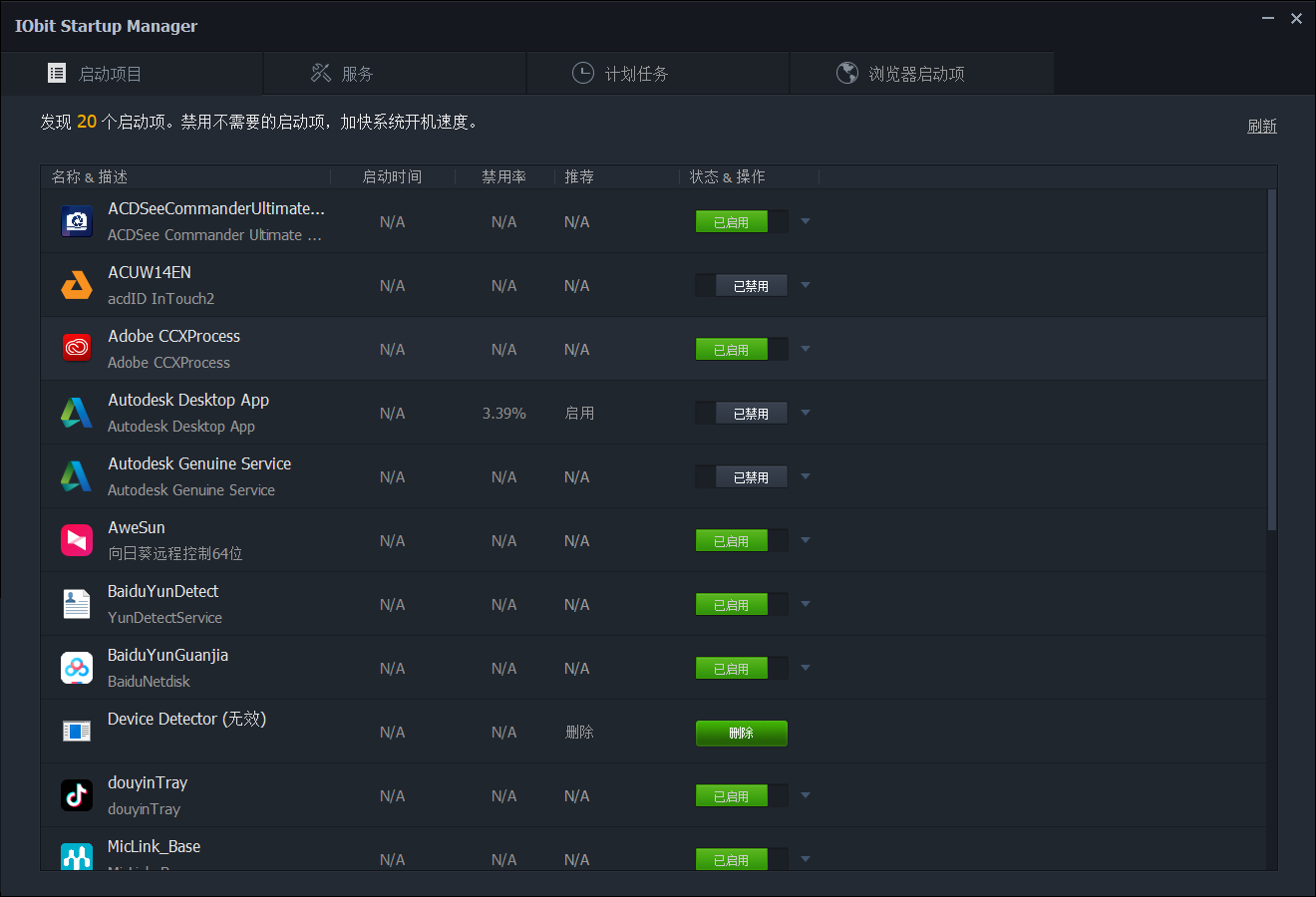Expand the options arrow for Autodesk Desktop App
This screenshot has height=897, width=1316.
pyautogui.click(x=806, y=413)
